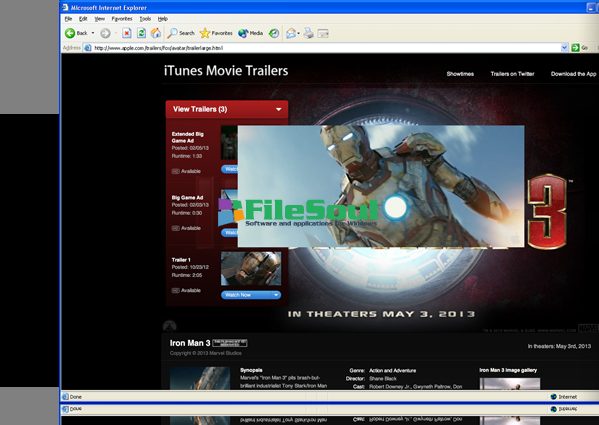This screenshot has width=599, height=425.
Task: Click the green Go button
Action: pyautogui.click(x=580, y=48)
